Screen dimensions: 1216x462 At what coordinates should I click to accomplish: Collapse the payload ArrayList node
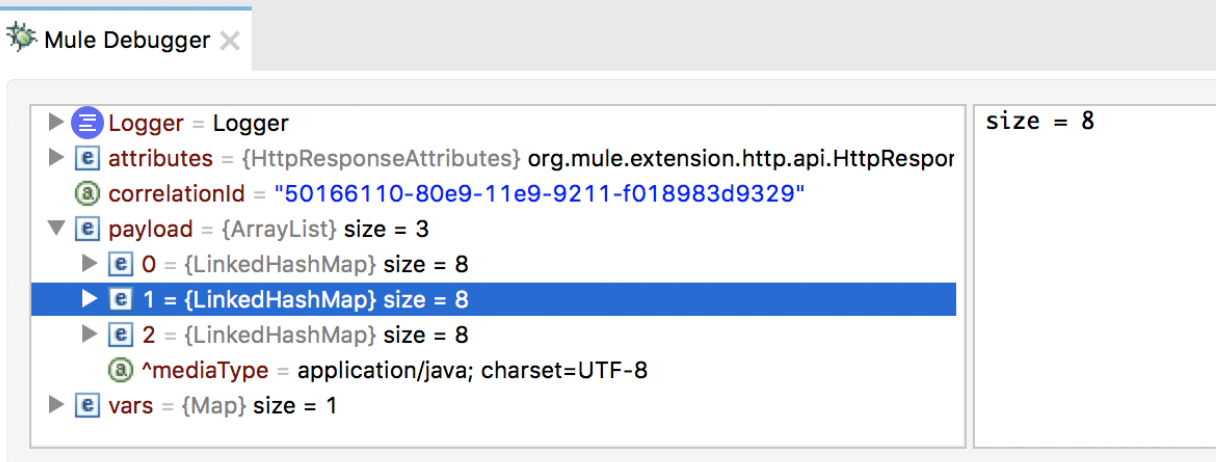(56, 229)
